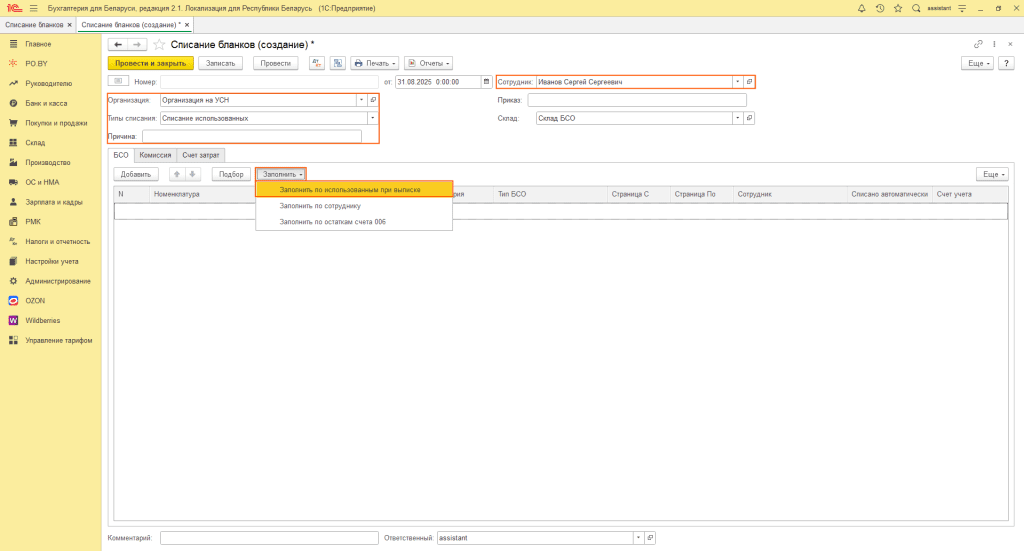The image size is (1024, 551).
Task: Move row up arrow
Action: tap(176, 174)
